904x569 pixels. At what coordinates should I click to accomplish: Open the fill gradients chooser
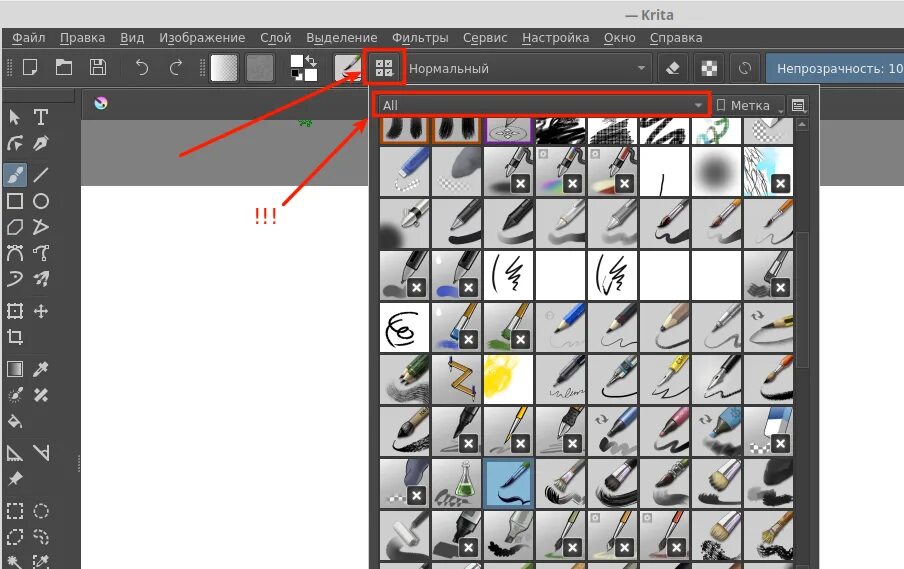(x=224, y=68)
